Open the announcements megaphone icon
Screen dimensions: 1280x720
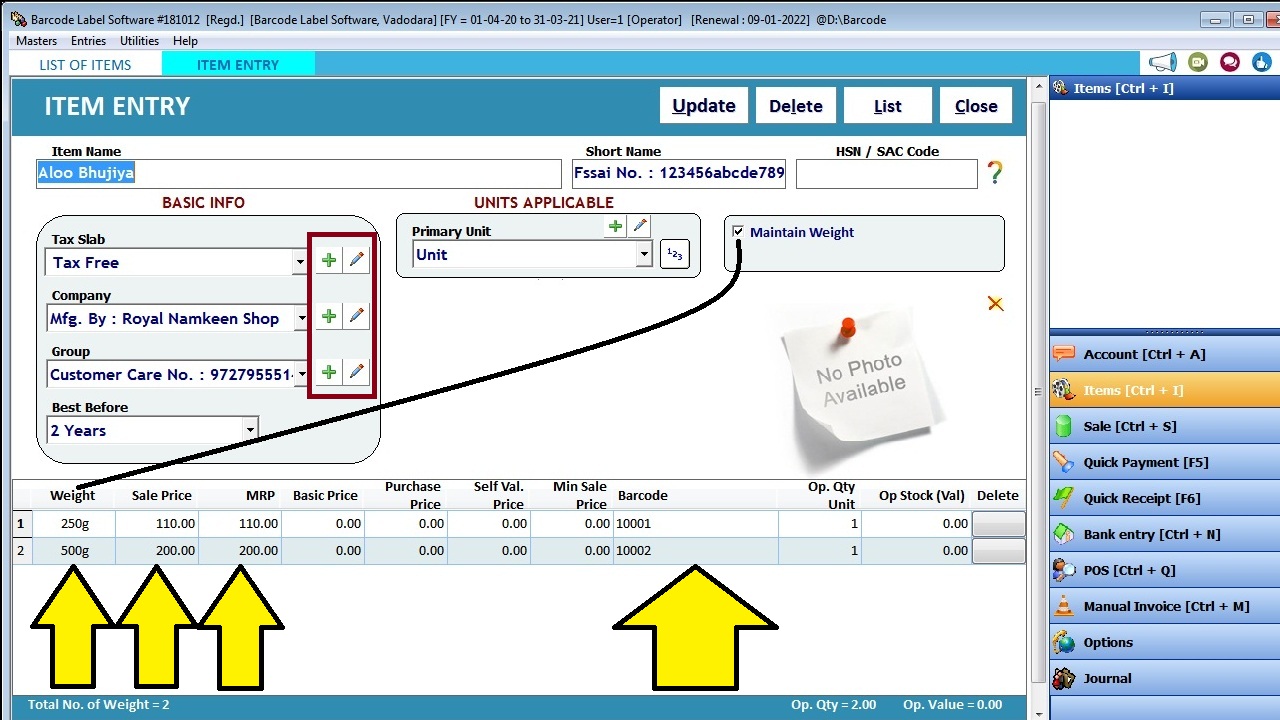click(x=1163, y=61)
